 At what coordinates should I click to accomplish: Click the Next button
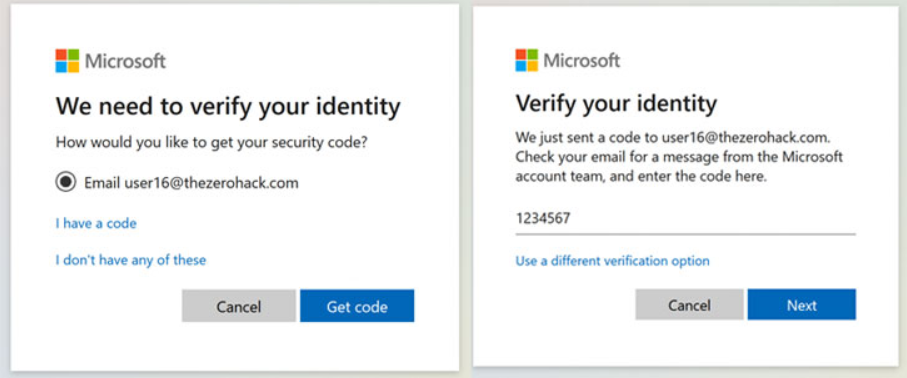802,304
